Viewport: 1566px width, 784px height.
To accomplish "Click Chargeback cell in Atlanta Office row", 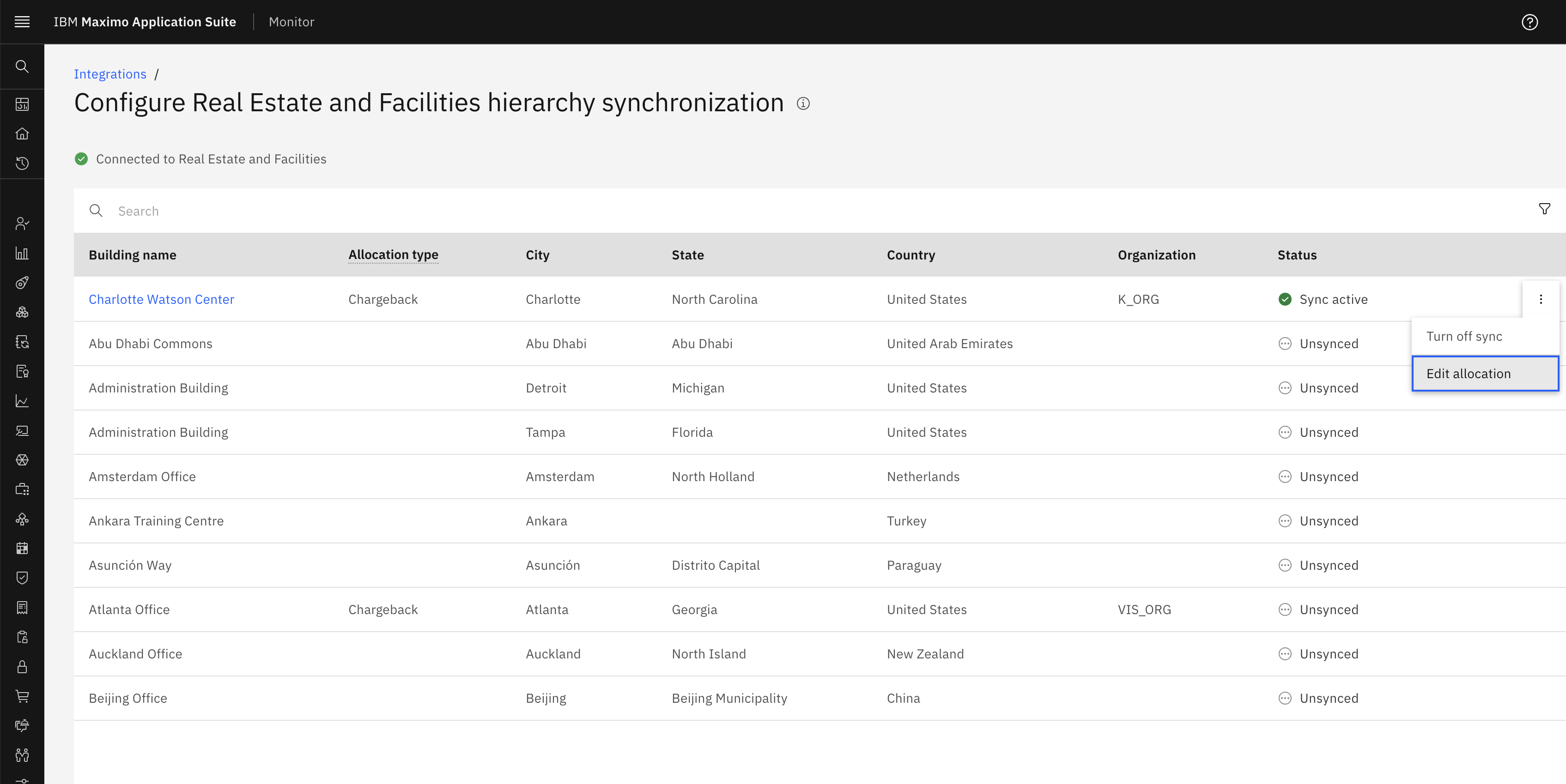I will [x=383, y=610].
